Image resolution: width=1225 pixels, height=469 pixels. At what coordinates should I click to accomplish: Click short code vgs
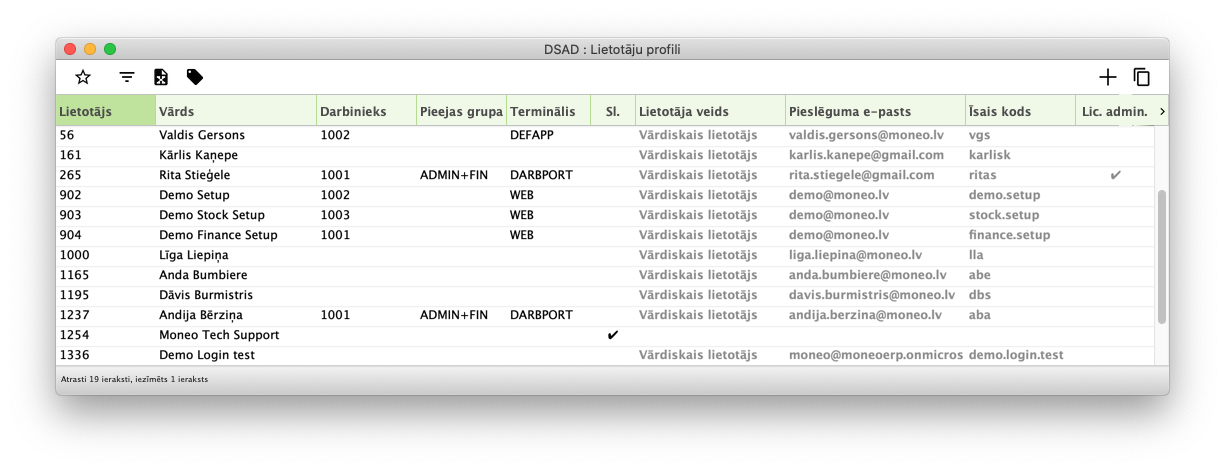tap(979, 135)
